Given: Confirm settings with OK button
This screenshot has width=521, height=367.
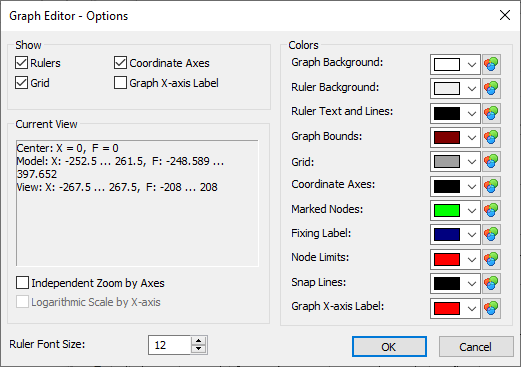Looking at the screenshot, I should [x=389, y=347].
